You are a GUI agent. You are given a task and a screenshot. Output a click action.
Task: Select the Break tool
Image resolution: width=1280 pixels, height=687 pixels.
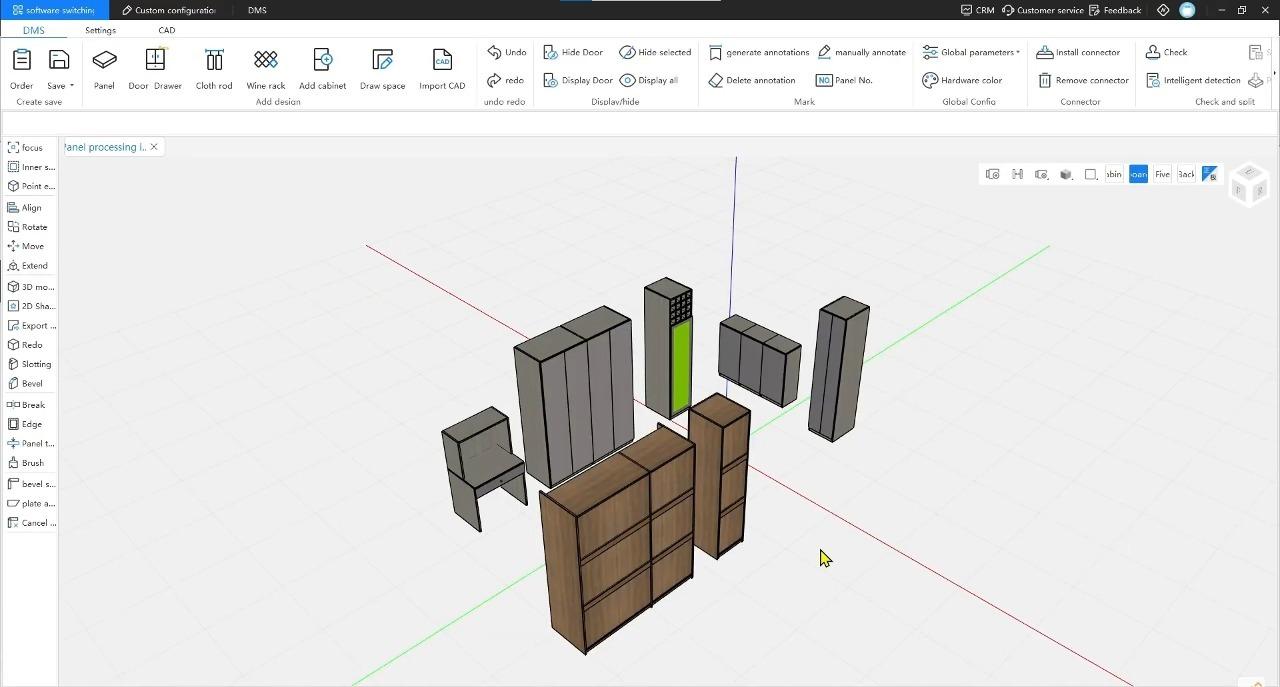[26, 405]
